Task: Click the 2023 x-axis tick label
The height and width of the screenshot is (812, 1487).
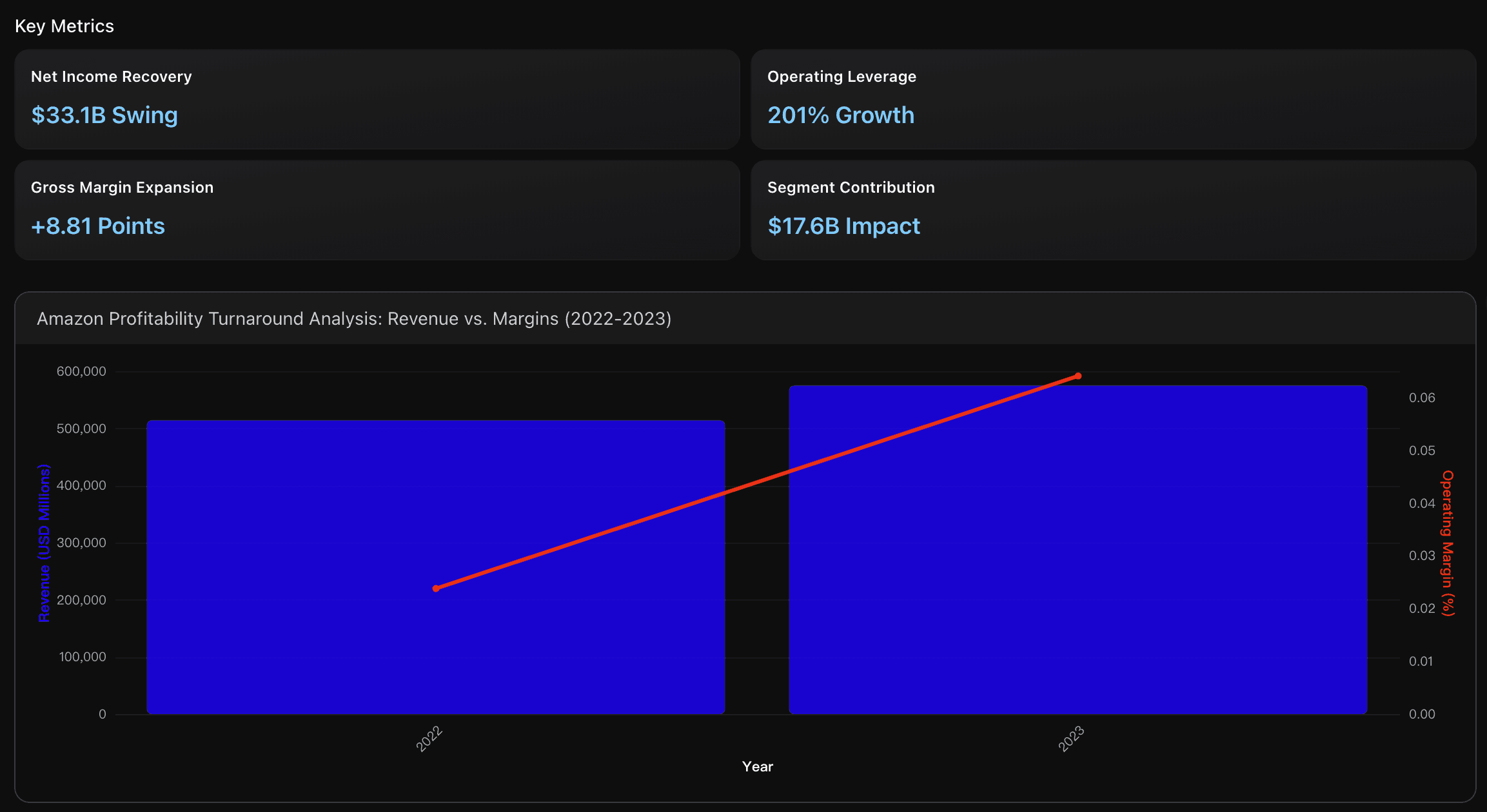Action: 1071,739
